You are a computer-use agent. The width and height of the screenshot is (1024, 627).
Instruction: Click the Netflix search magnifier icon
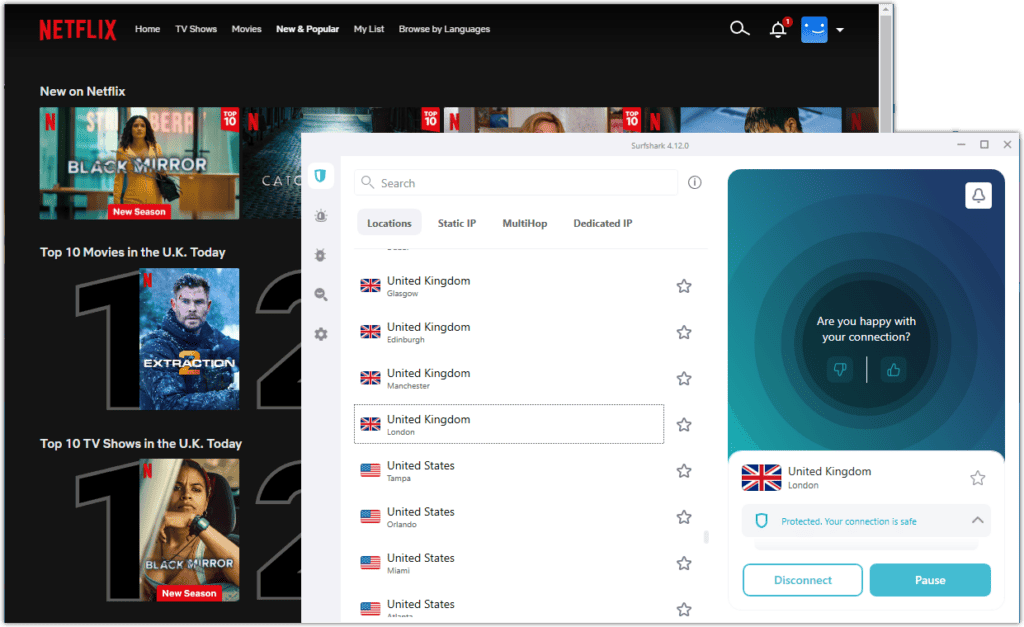[x=739, y=29]
